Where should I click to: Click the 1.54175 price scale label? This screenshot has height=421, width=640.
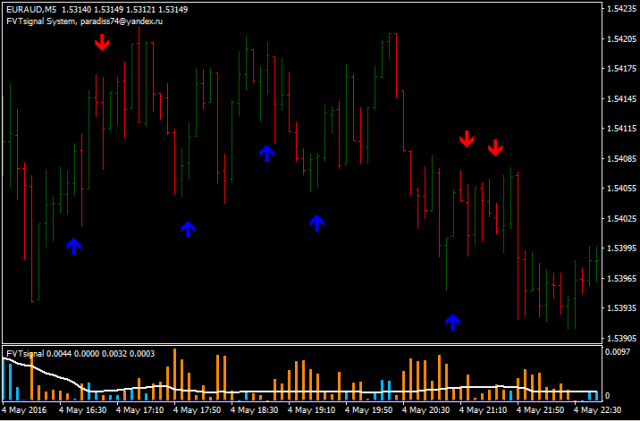point(622,69)
